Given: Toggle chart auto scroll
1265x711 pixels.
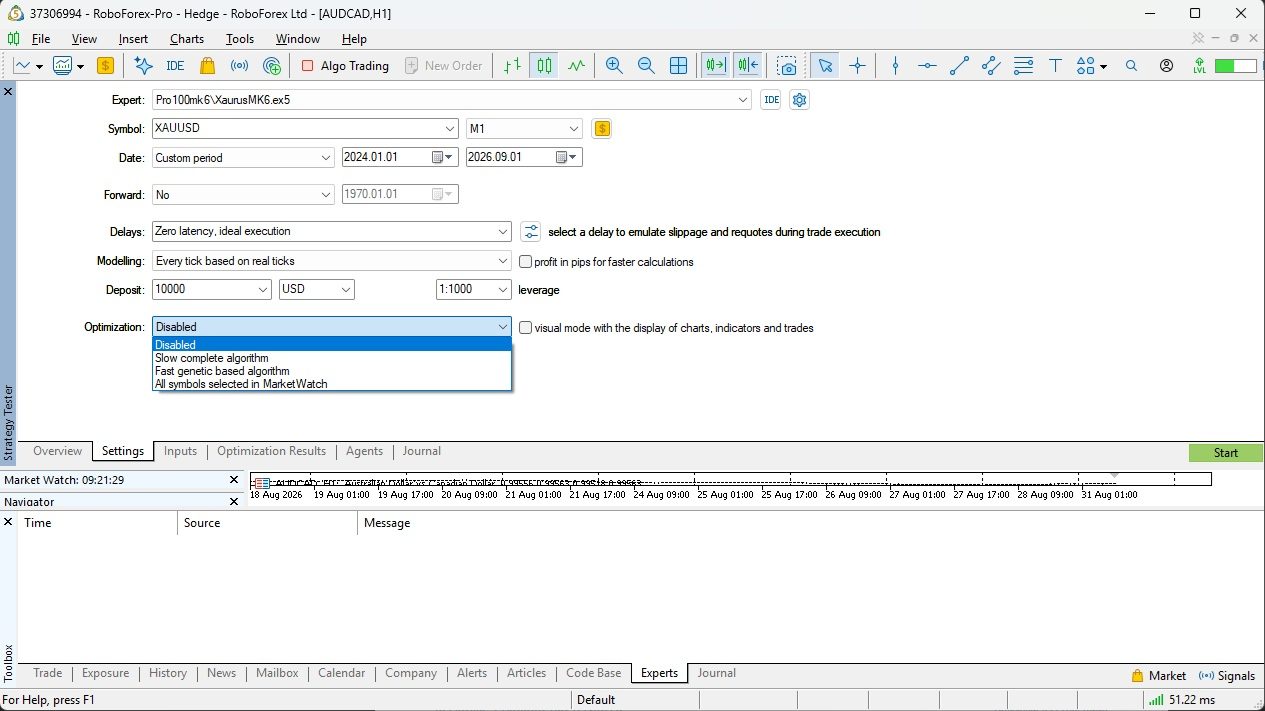Looking at the screenshot, I should click(x=716, y=66).
